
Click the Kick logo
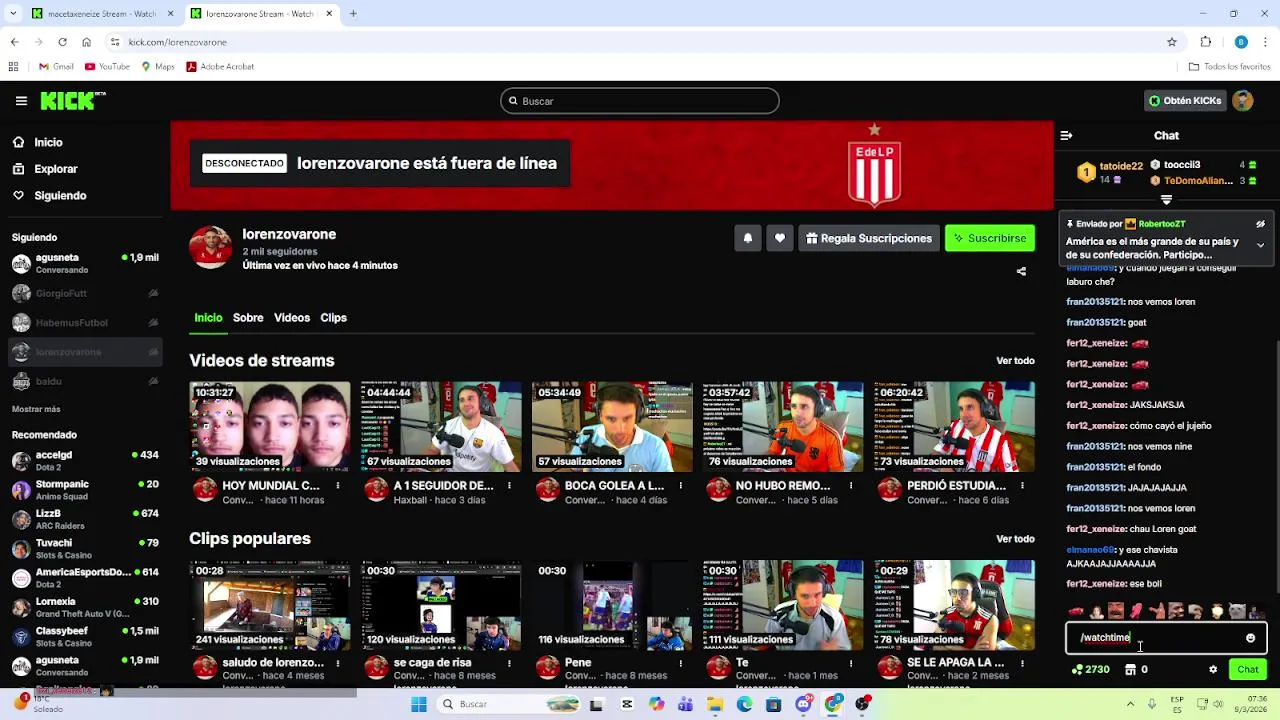[73, 100]
